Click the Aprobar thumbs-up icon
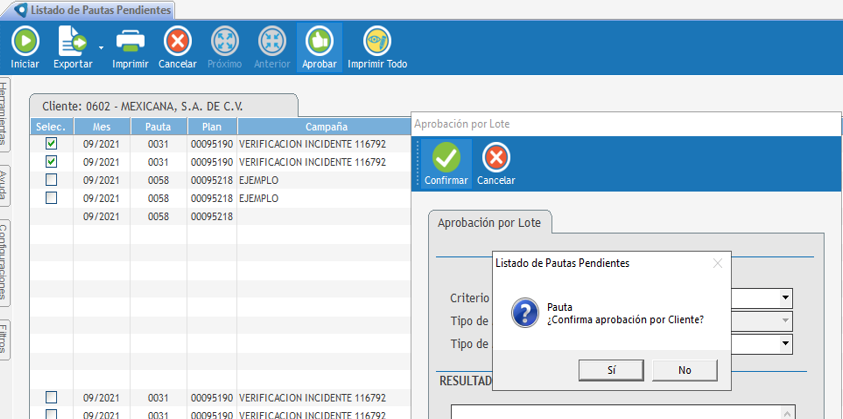Image resolution: width=843 pixels, height=419 pixels. pyautogui.click(x=320, y=41)
